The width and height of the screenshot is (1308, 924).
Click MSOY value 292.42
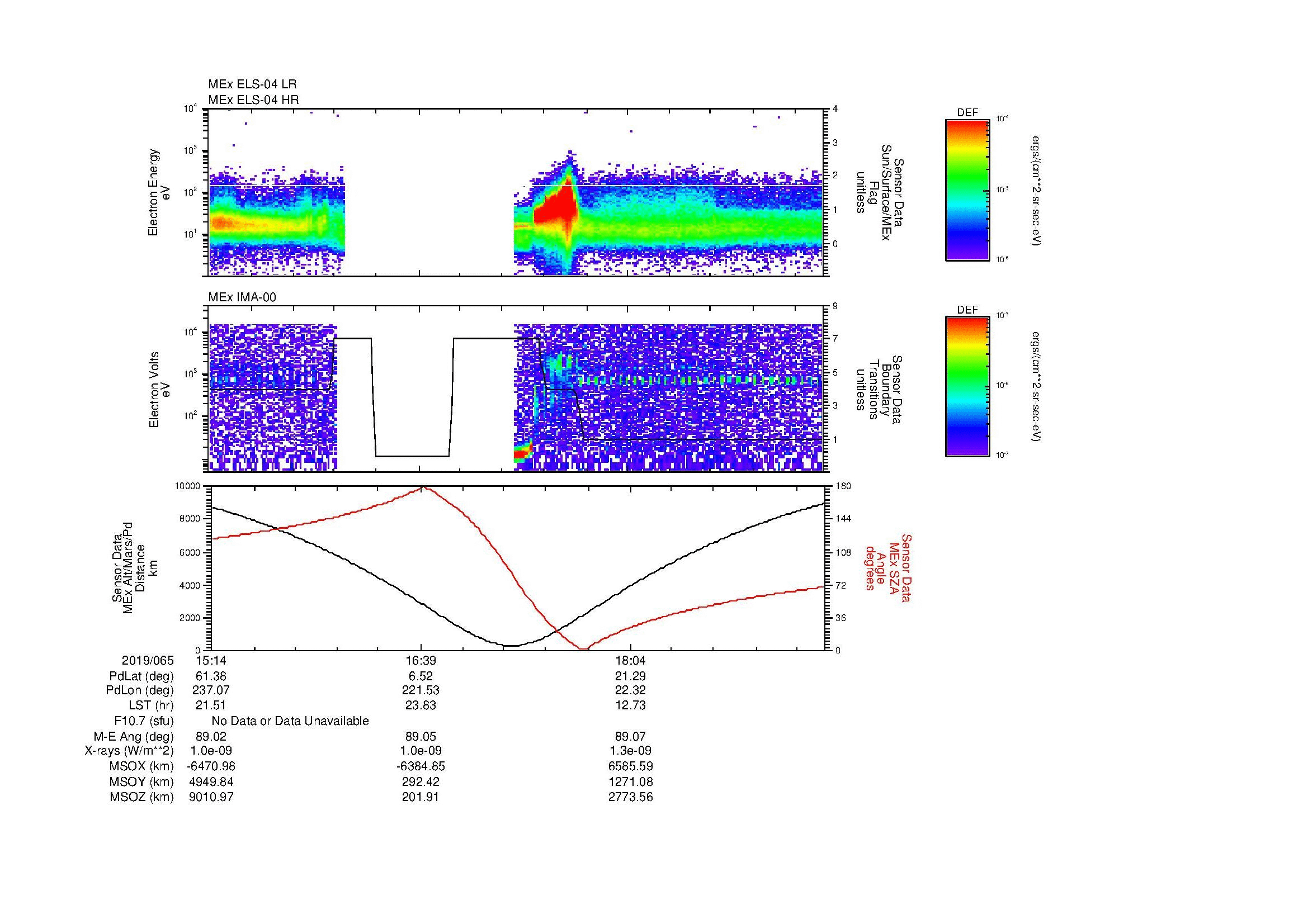point(421,781)
